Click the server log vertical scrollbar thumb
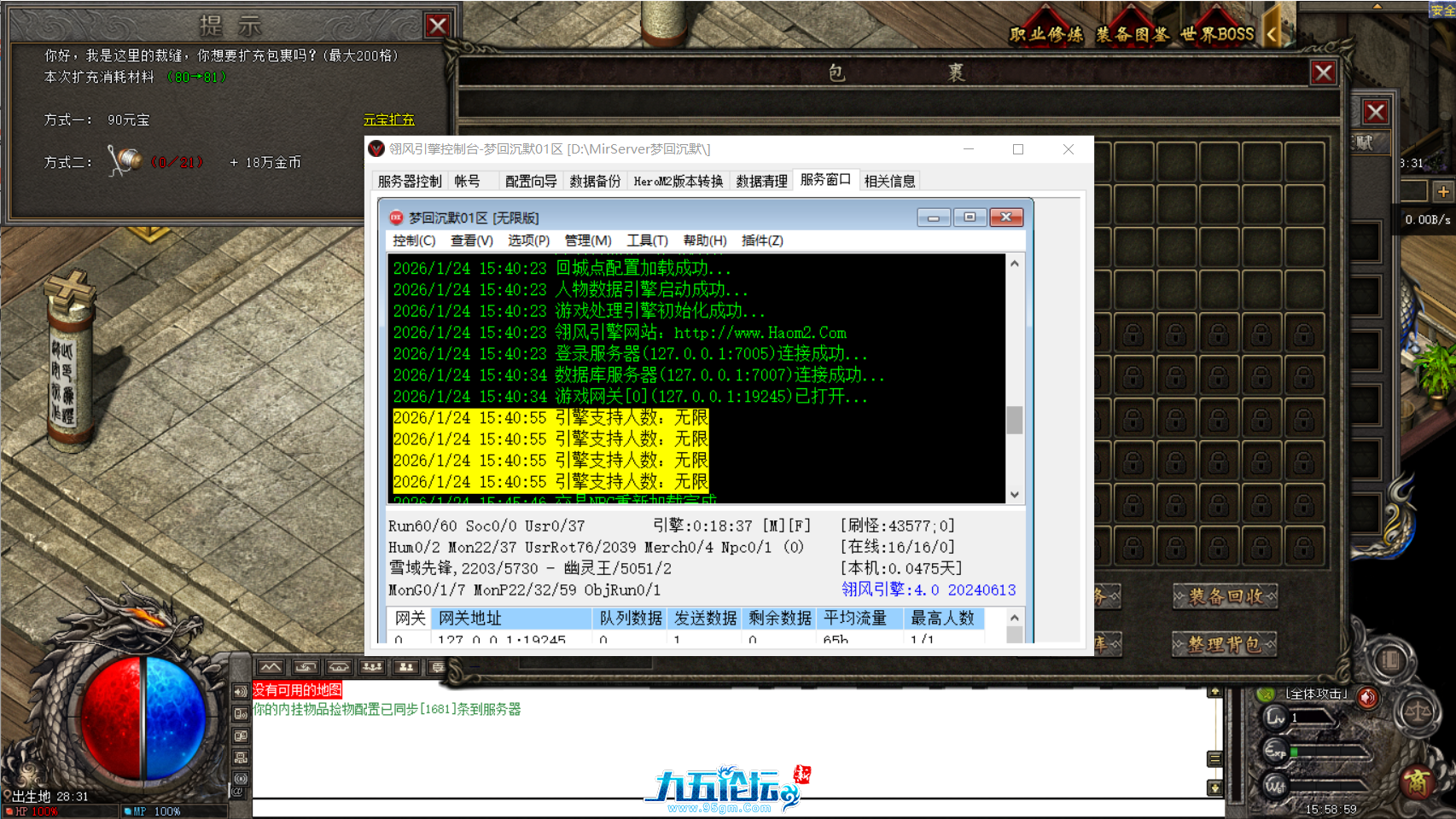 1014,420
